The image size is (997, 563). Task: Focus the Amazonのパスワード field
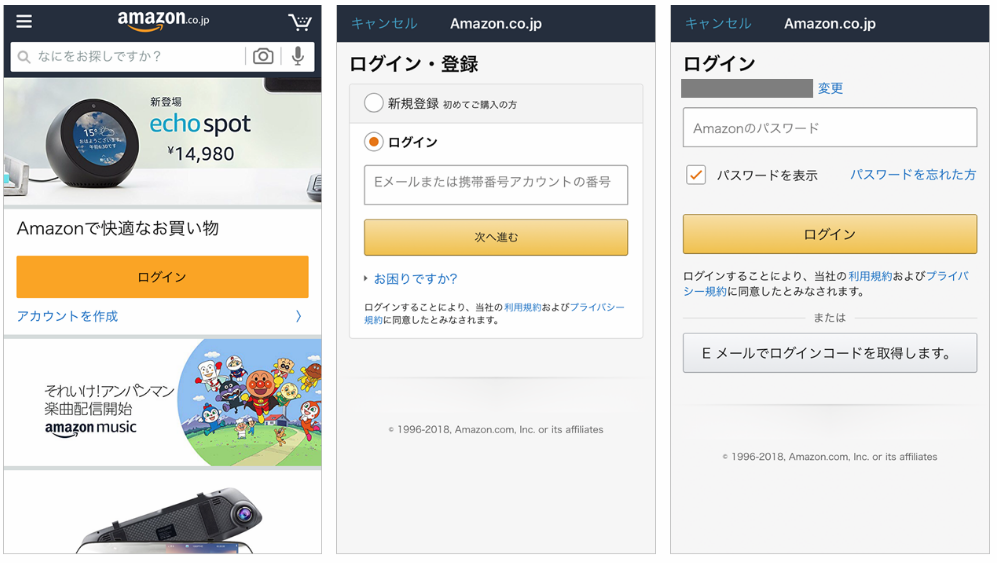(x=830, y=127)
